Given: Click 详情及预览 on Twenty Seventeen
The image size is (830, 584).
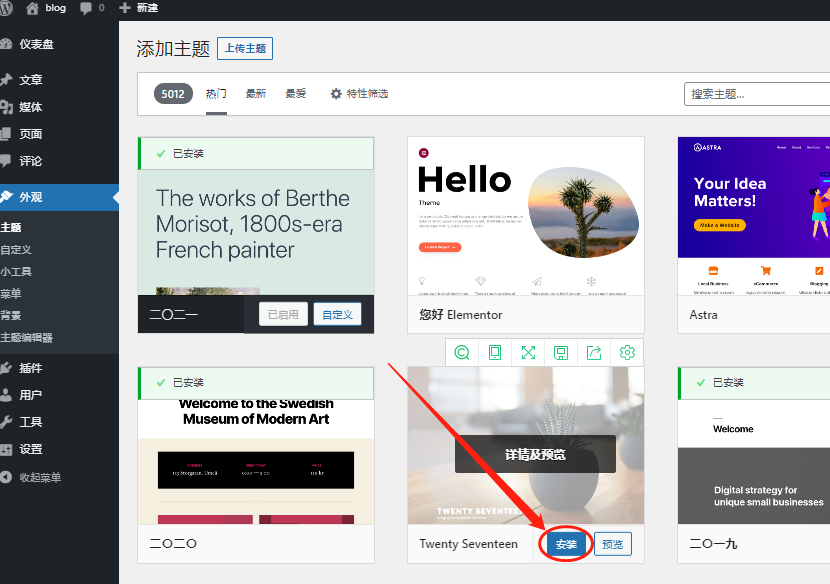Looking at the screenshot, I should [535, 454].
